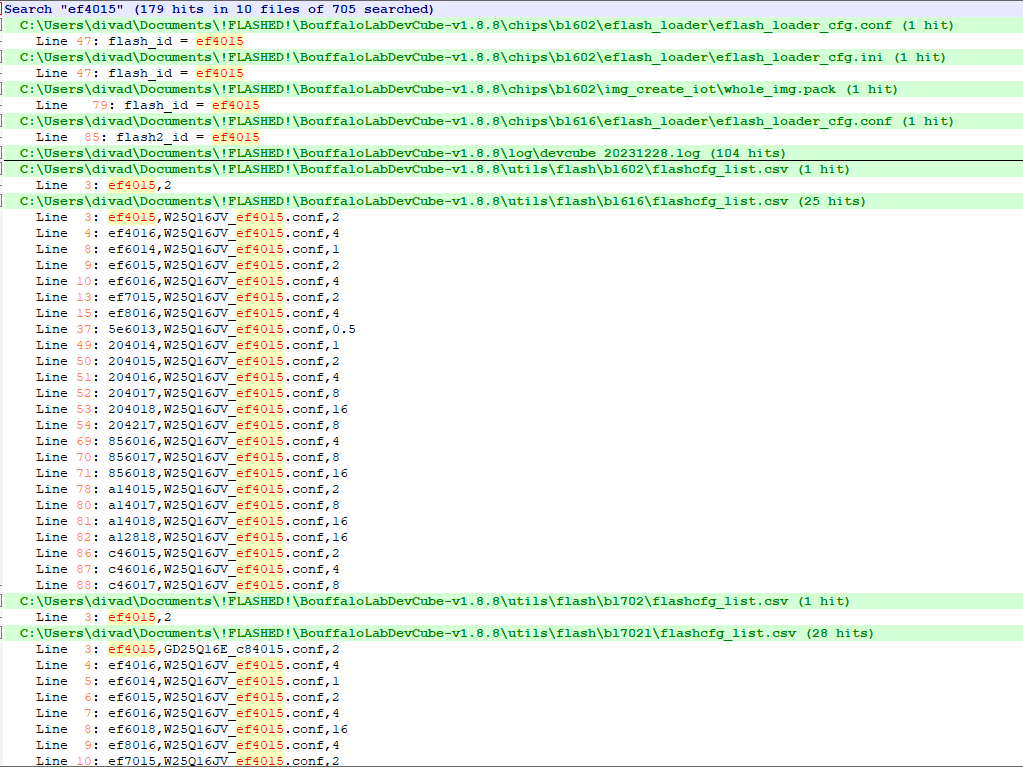Open Line 47 hit under eflash_loader_cfg.ini

tap(140, 73)
